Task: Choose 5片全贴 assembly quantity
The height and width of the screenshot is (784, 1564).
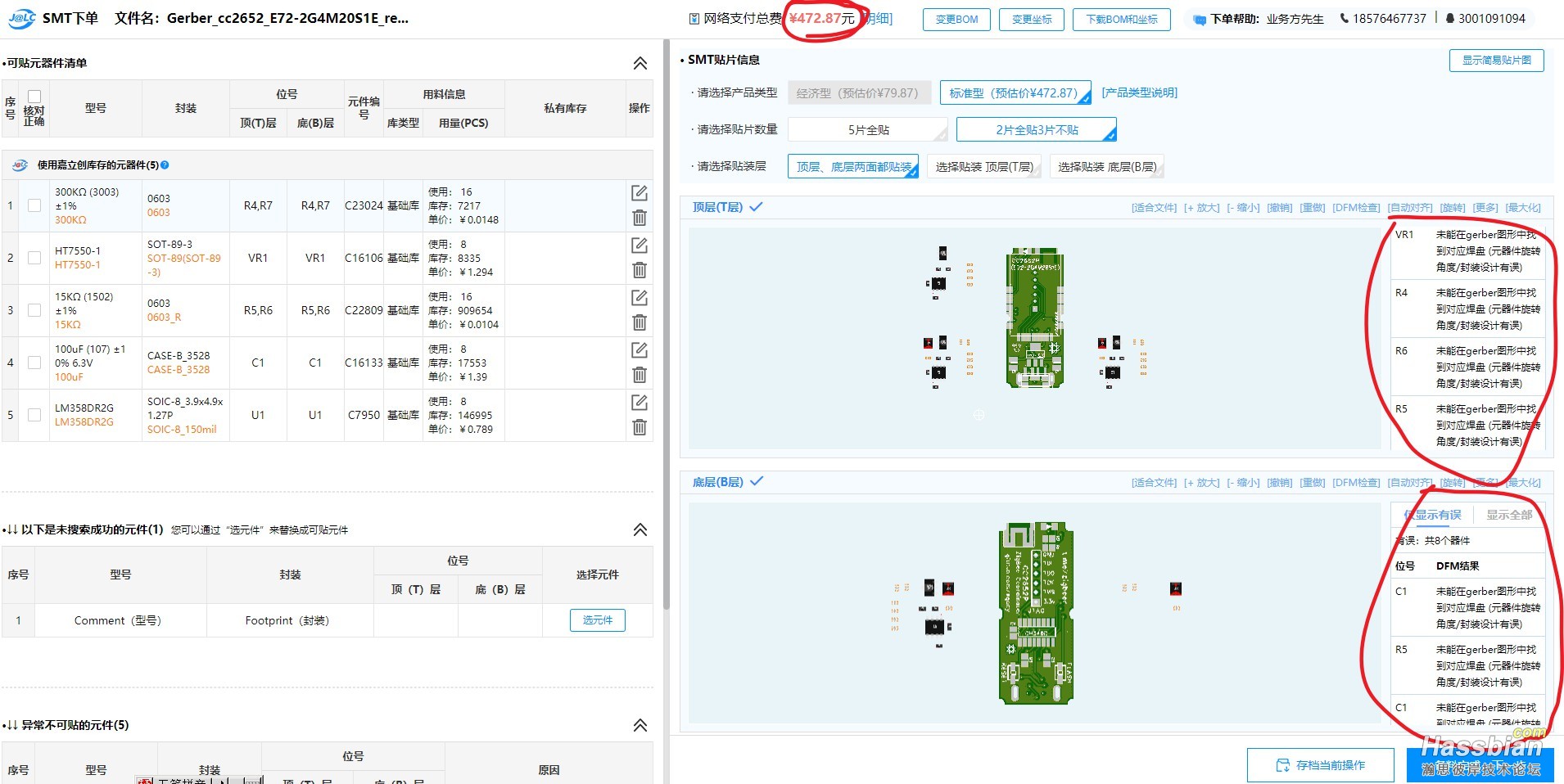Action: 868,130
